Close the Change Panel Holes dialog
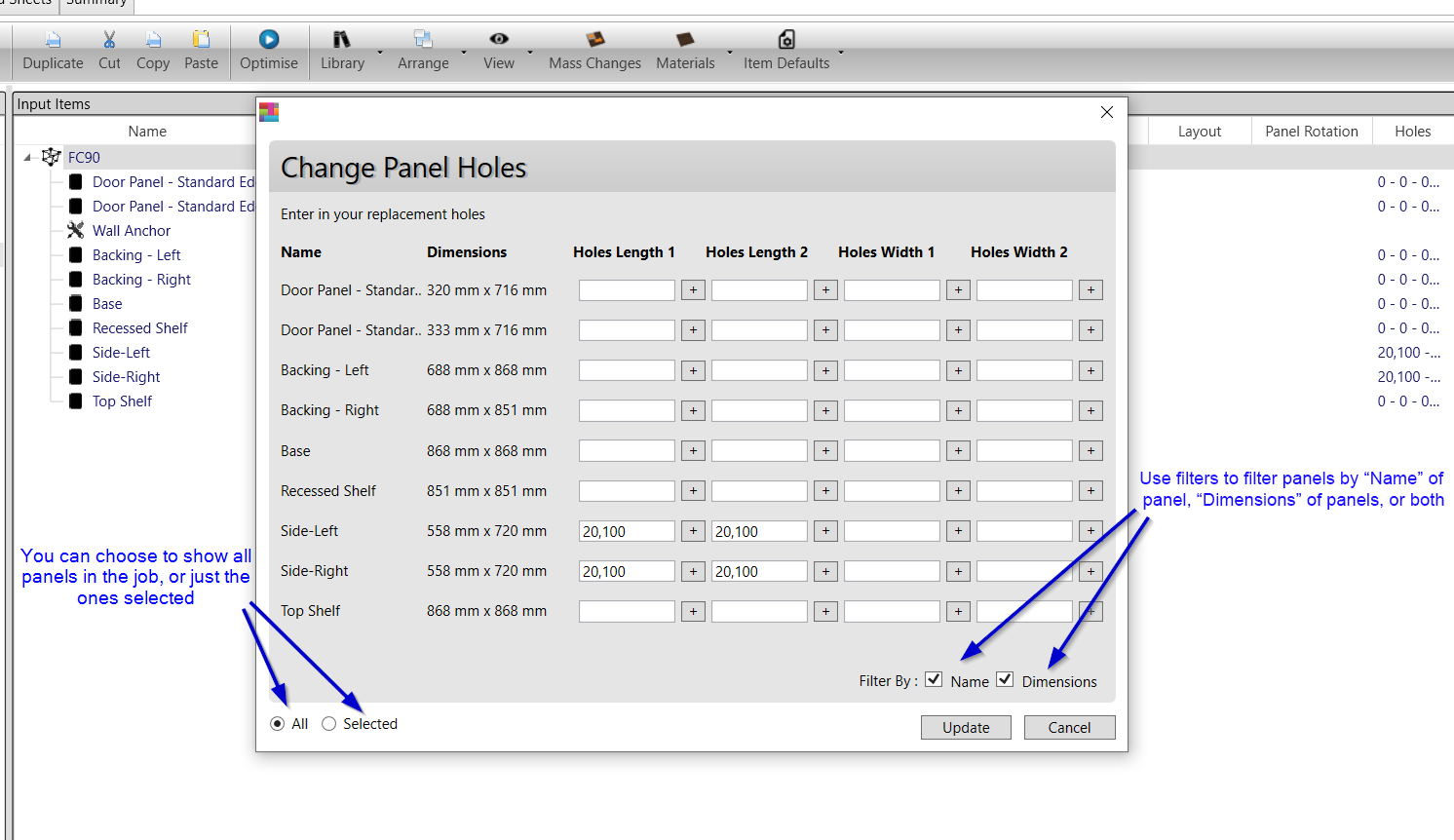 [1107, 112]
